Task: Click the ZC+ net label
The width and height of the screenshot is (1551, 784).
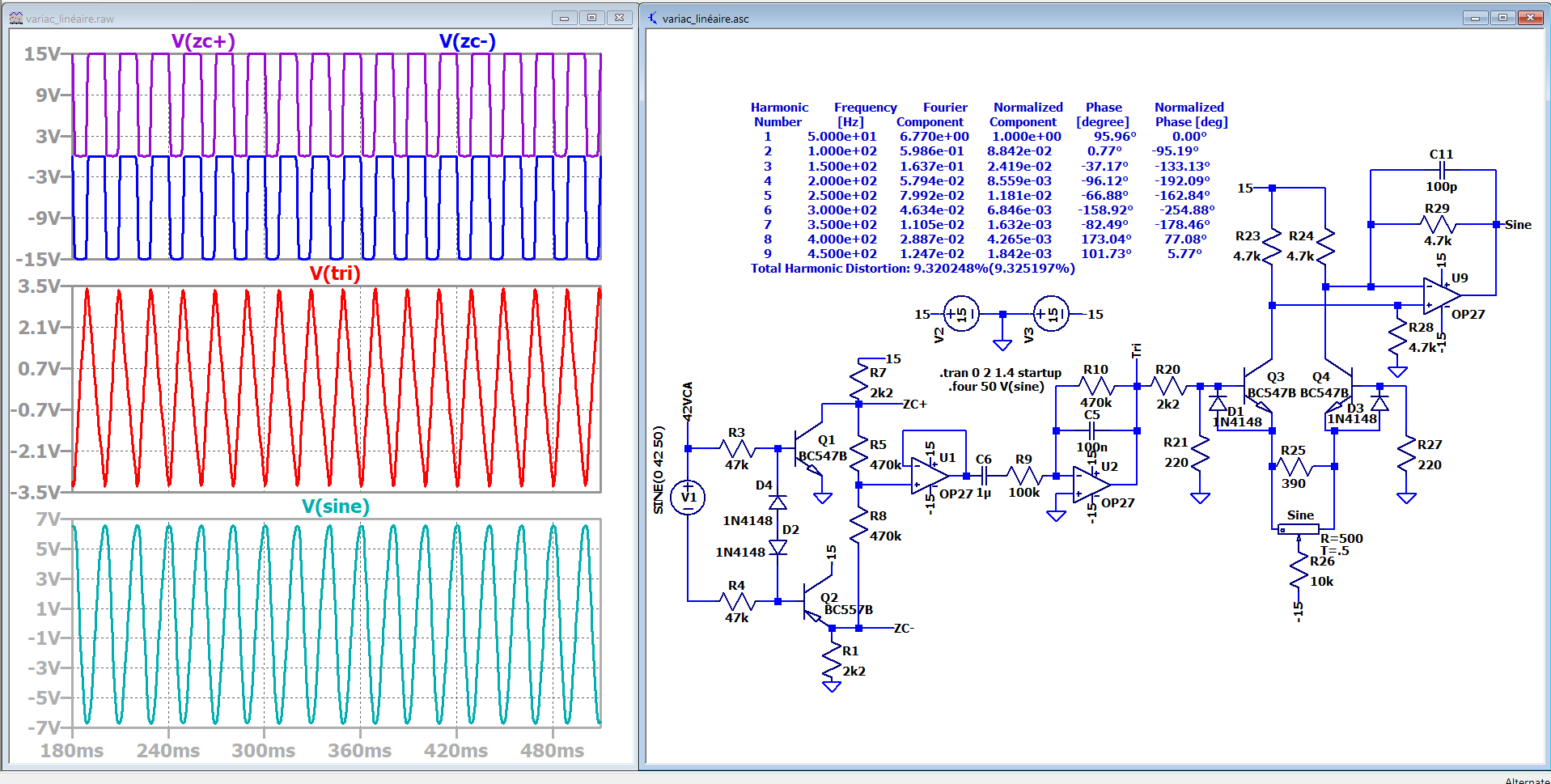Action: click(x=914, y=404)
